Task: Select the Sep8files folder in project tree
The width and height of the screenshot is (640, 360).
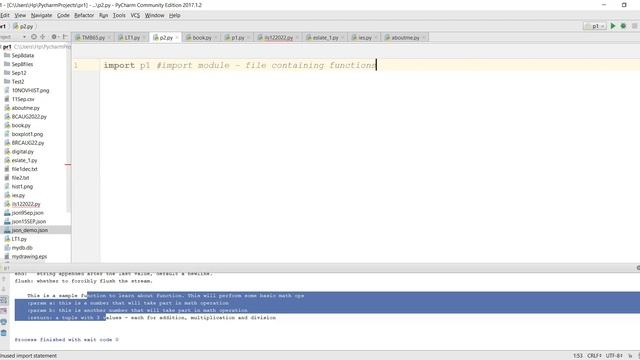Action: [19, 64]
